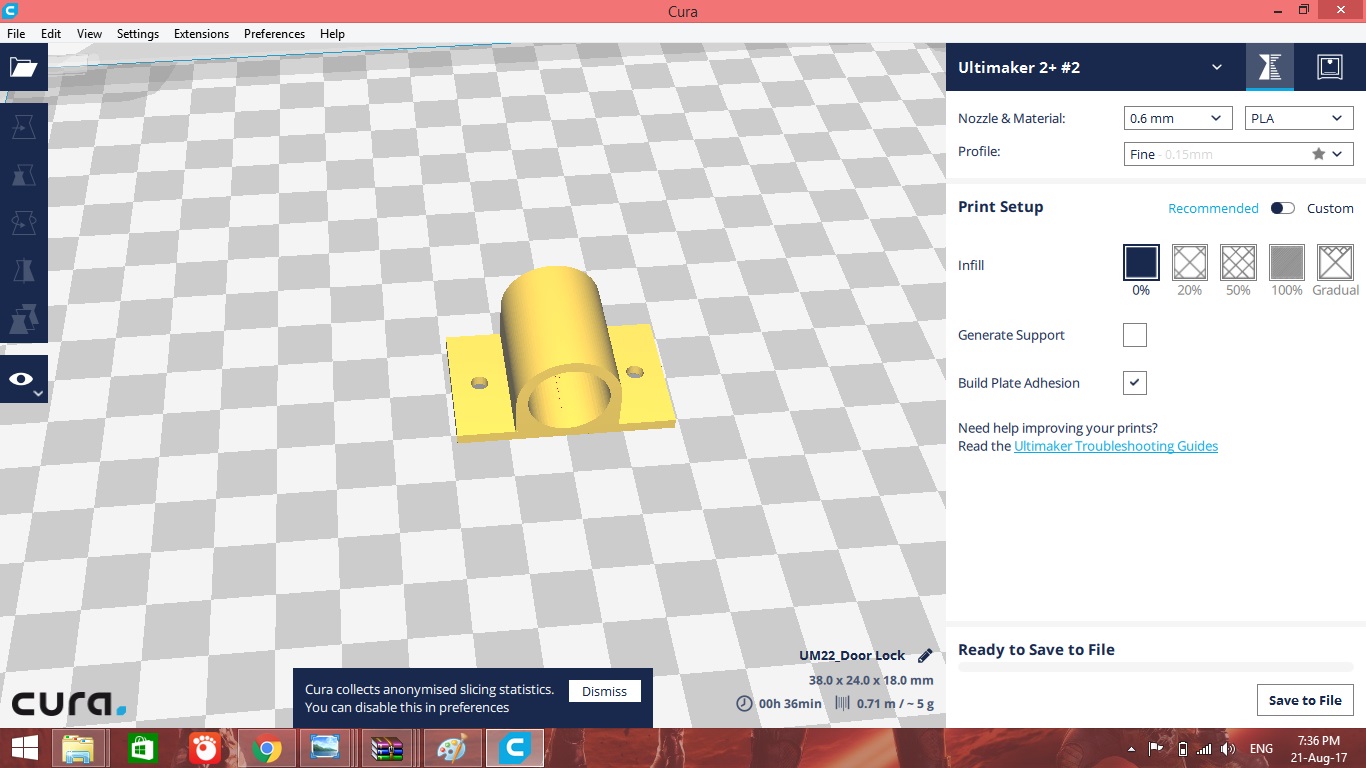Enable the Generate Support checkbox

tap(1134, 335)
